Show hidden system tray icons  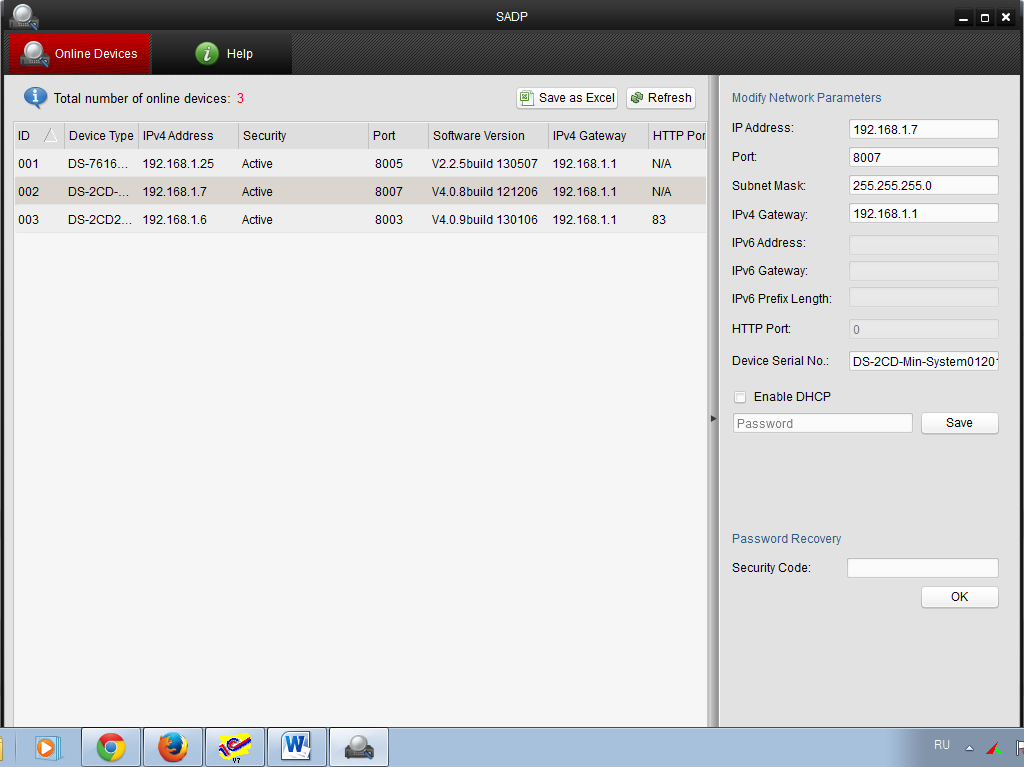pyautogui.click(x=970, y=748)
